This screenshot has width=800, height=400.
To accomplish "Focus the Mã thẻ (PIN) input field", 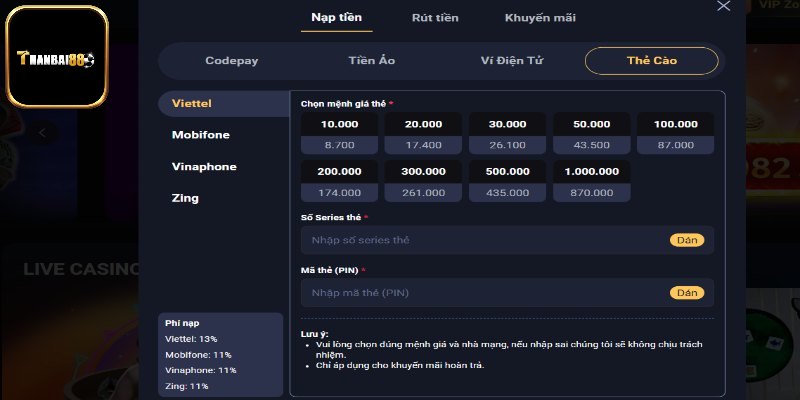I will click(x=507, y=293).
